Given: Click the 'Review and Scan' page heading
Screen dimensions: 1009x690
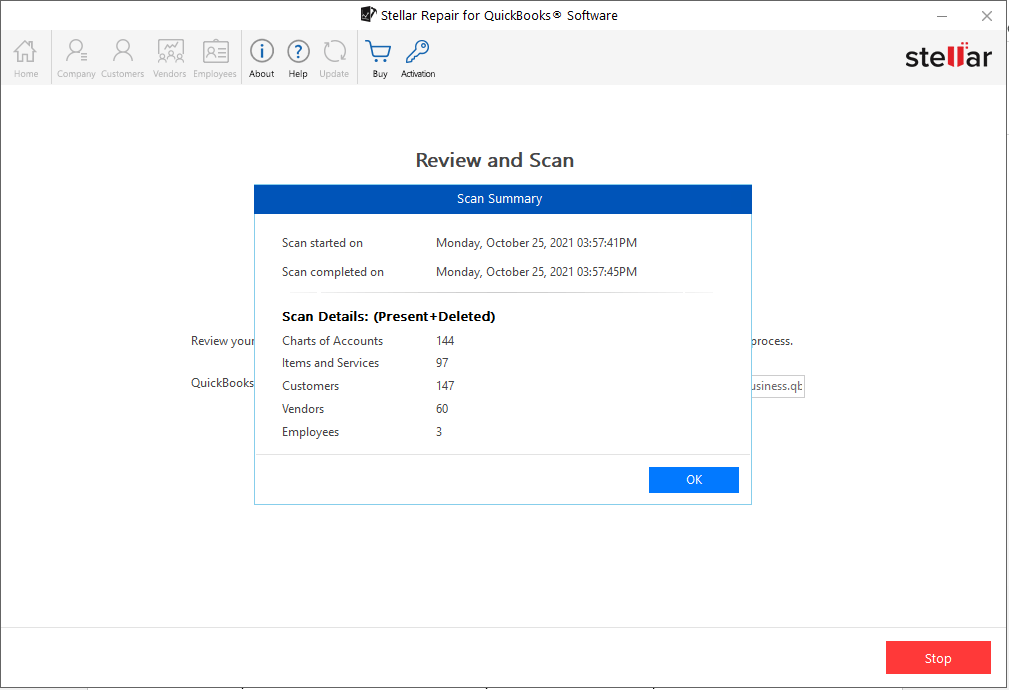Looking at the screenshot, I should [x=494, y=160].
